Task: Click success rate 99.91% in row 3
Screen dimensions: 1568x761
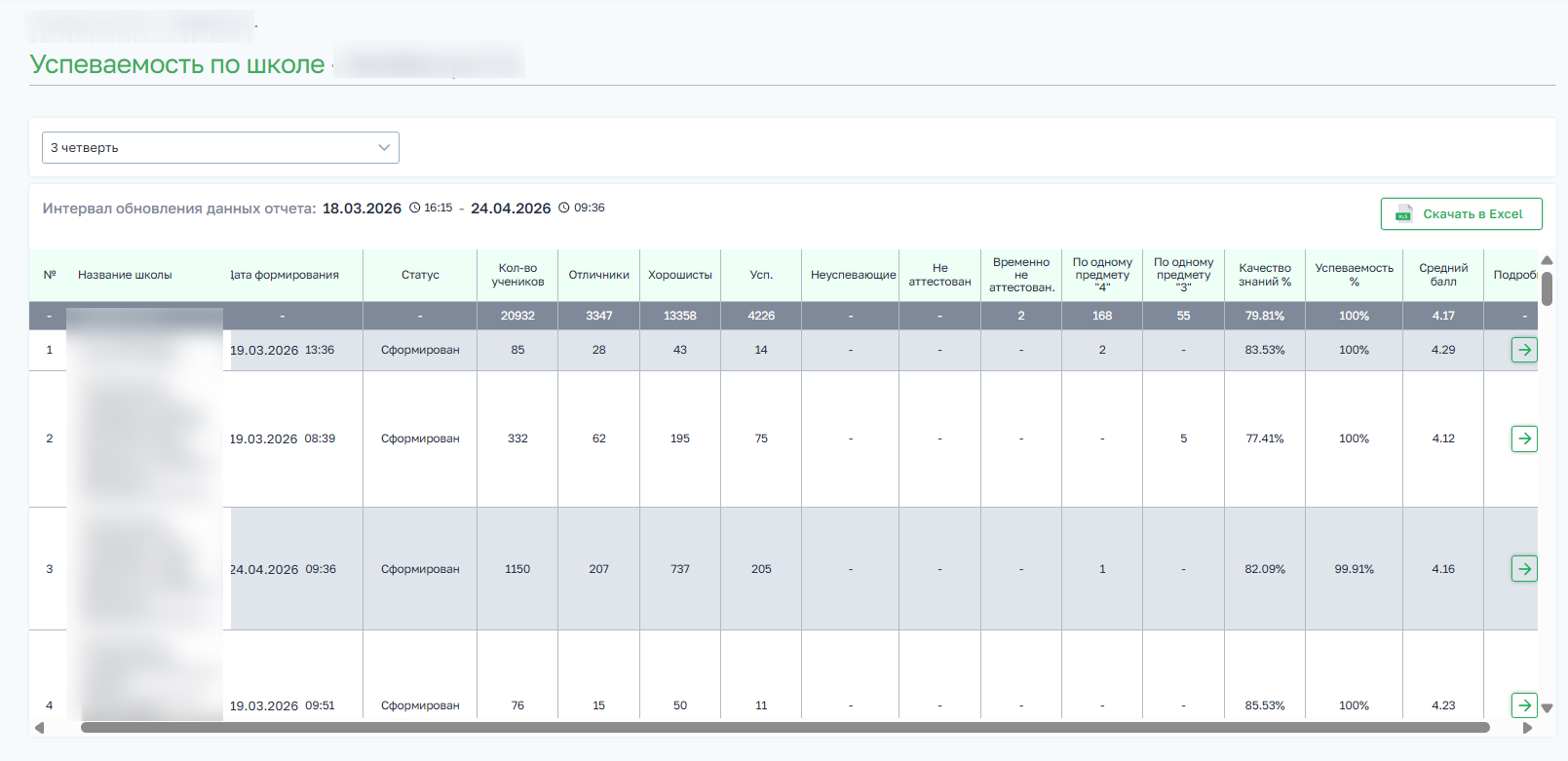Action: pyautogui.click(x=1354, y=569)
